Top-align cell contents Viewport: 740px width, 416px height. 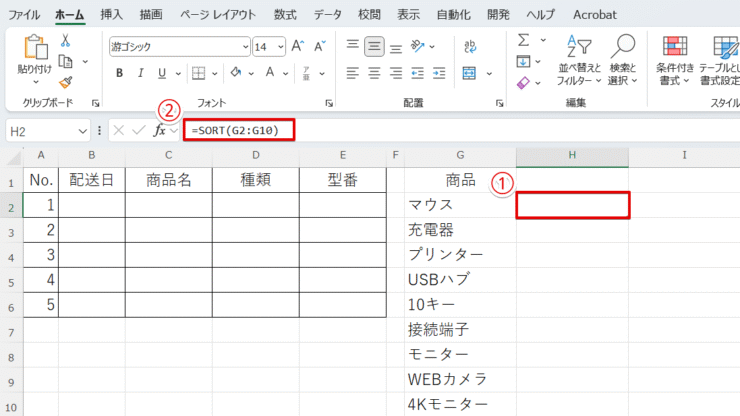pos(352,46)
